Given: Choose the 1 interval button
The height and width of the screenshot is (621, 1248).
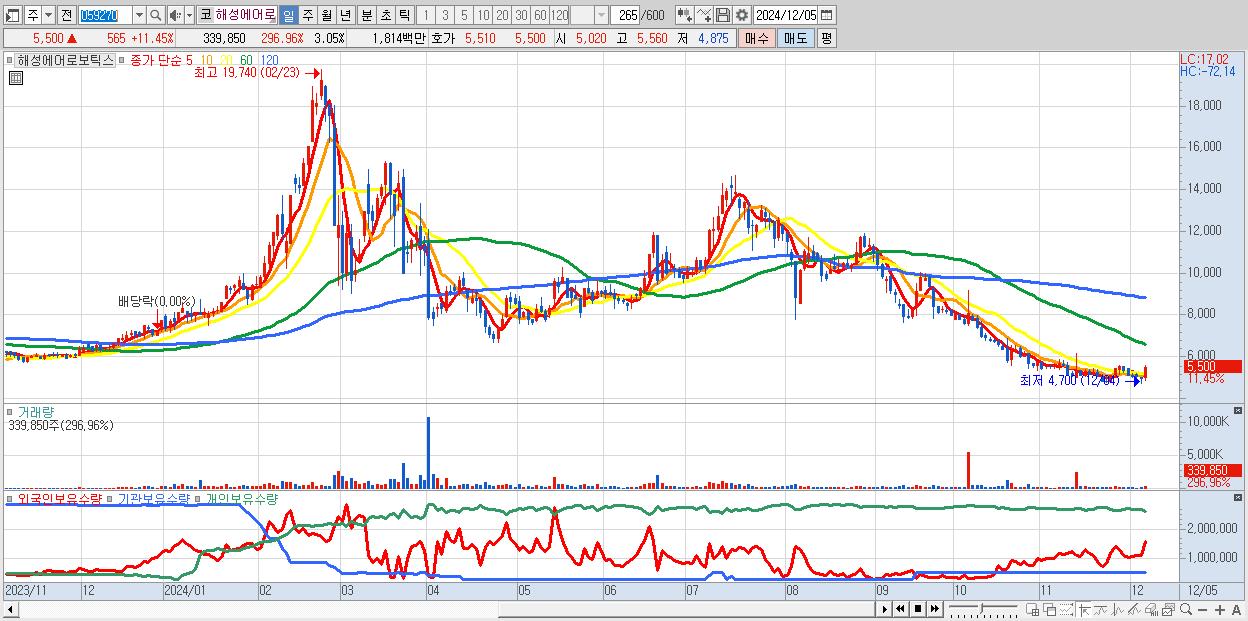Looking at the screenshot, I should (426, 16).
